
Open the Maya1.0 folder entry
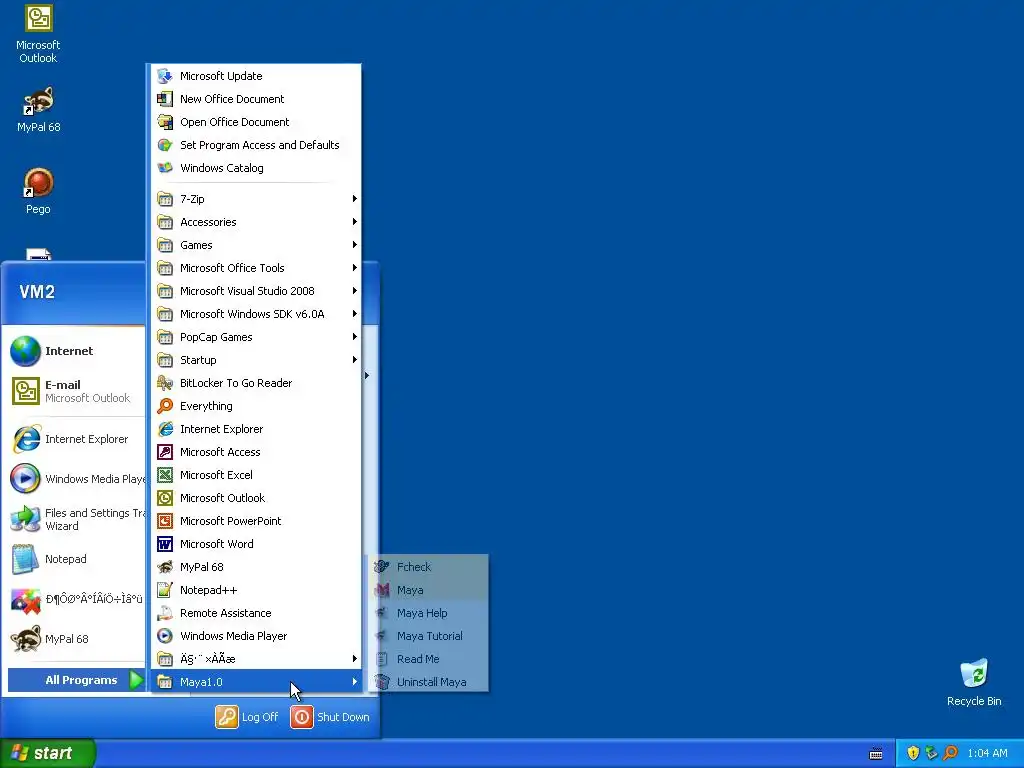coord(256,682)
